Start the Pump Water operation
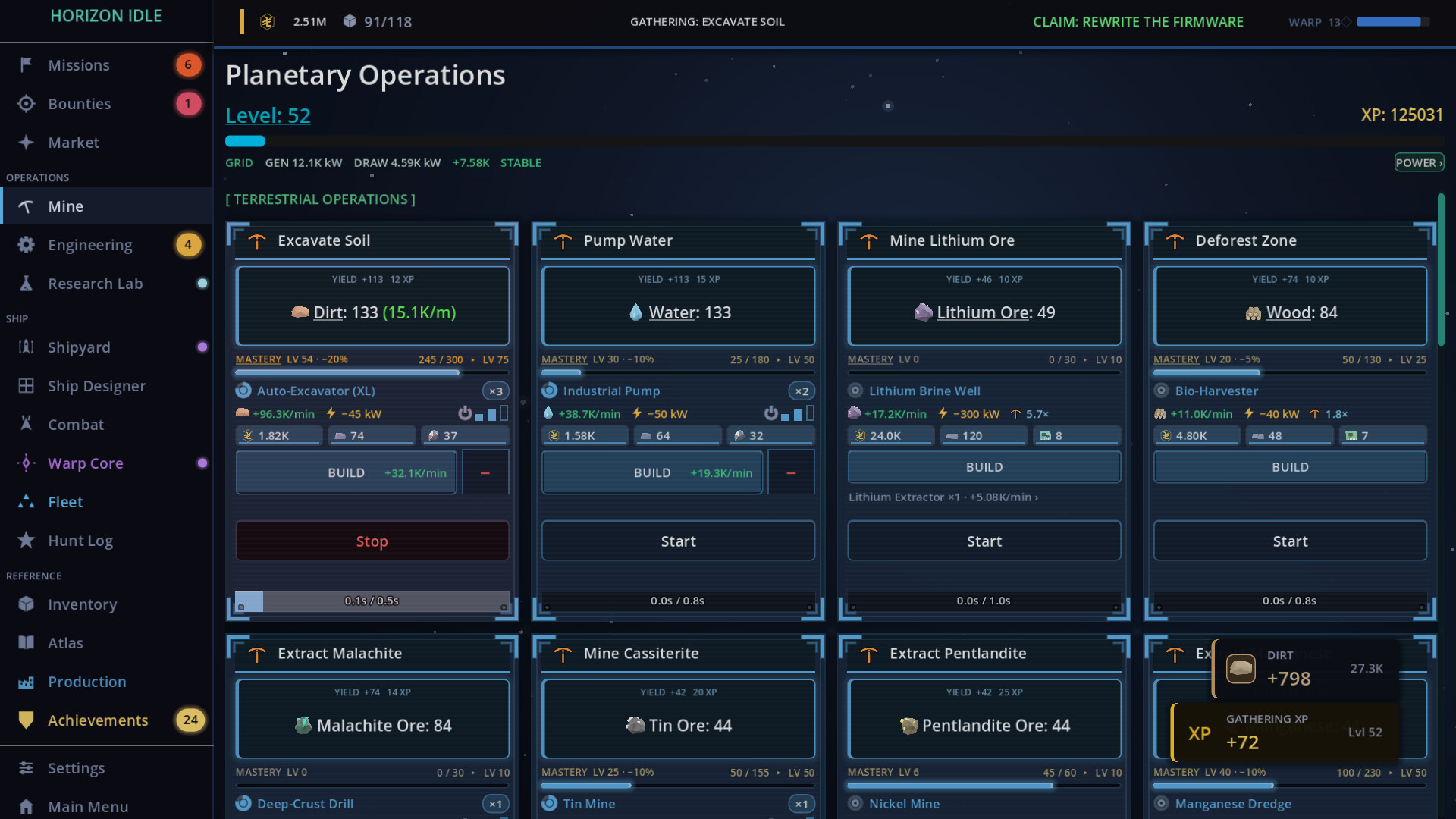1456x819 pixels. click(x=678, y=541)
